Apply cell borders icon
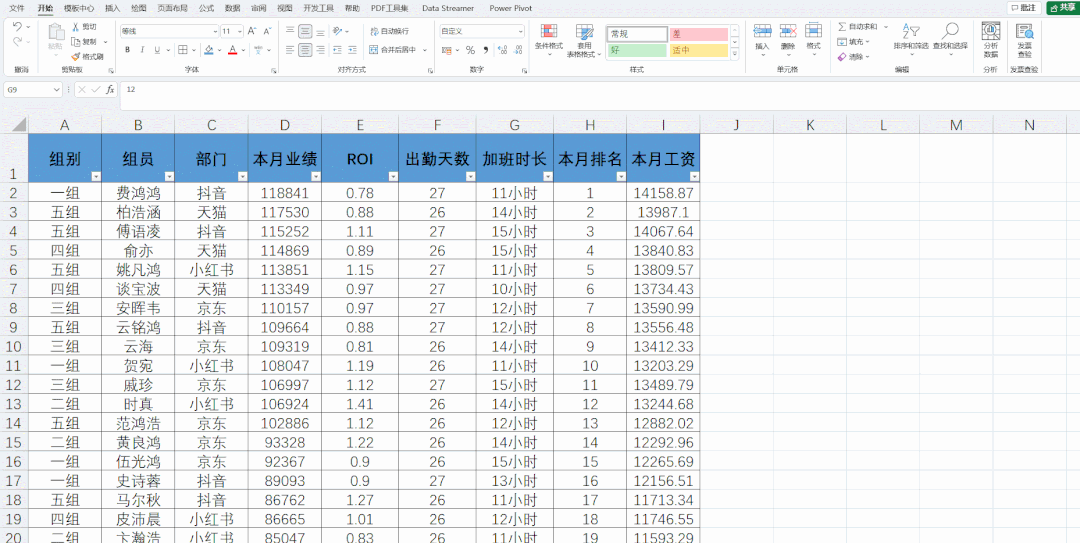Image resolution: width=1080 pixels, height=543 pixels. pyautogui.click(x=183, y=50)
